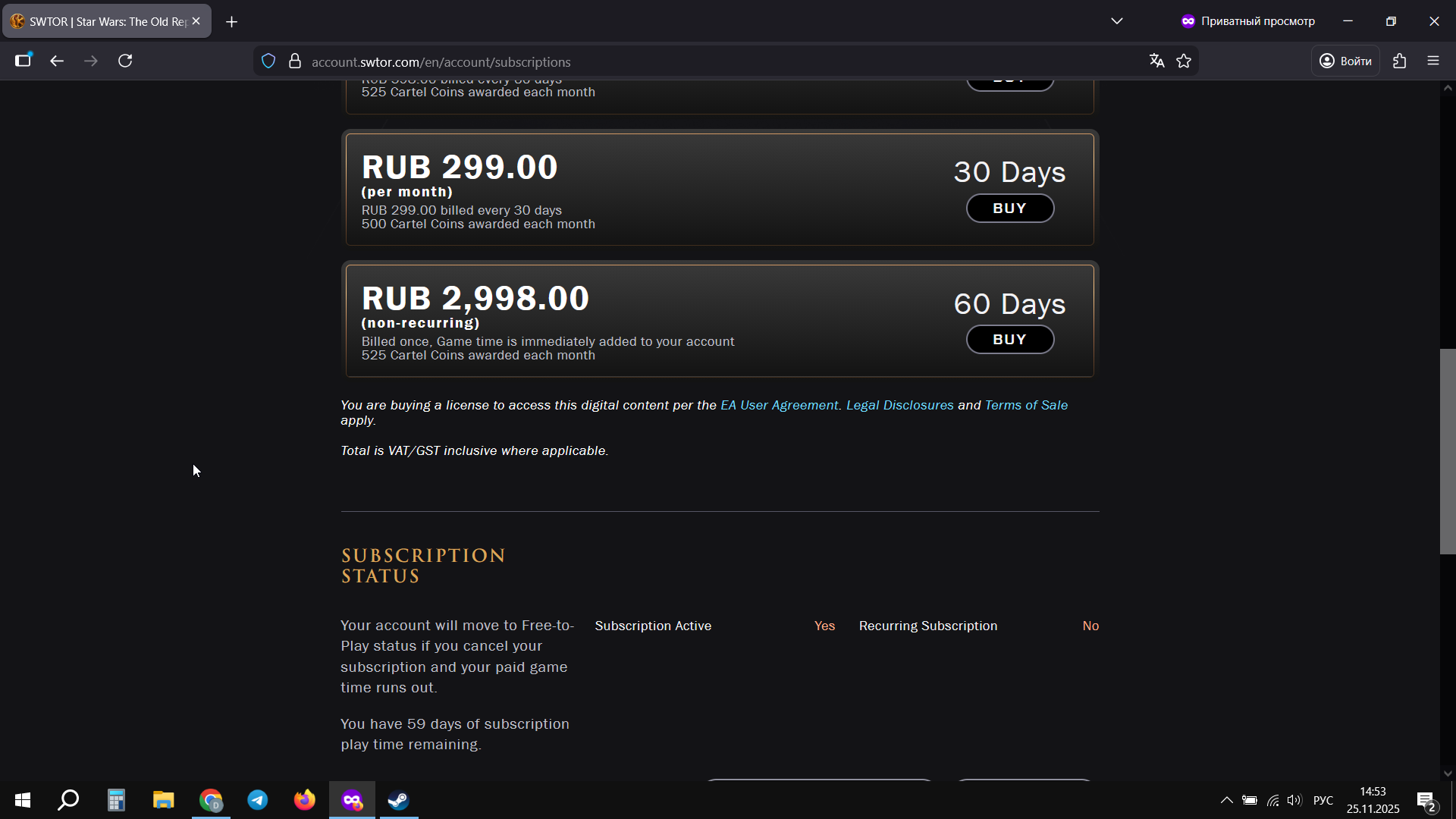Image resolution: width=1456 pixels, height=819 pixels.
Task: Show site security info via padlock icon
Action: click(x=295, y=61)
